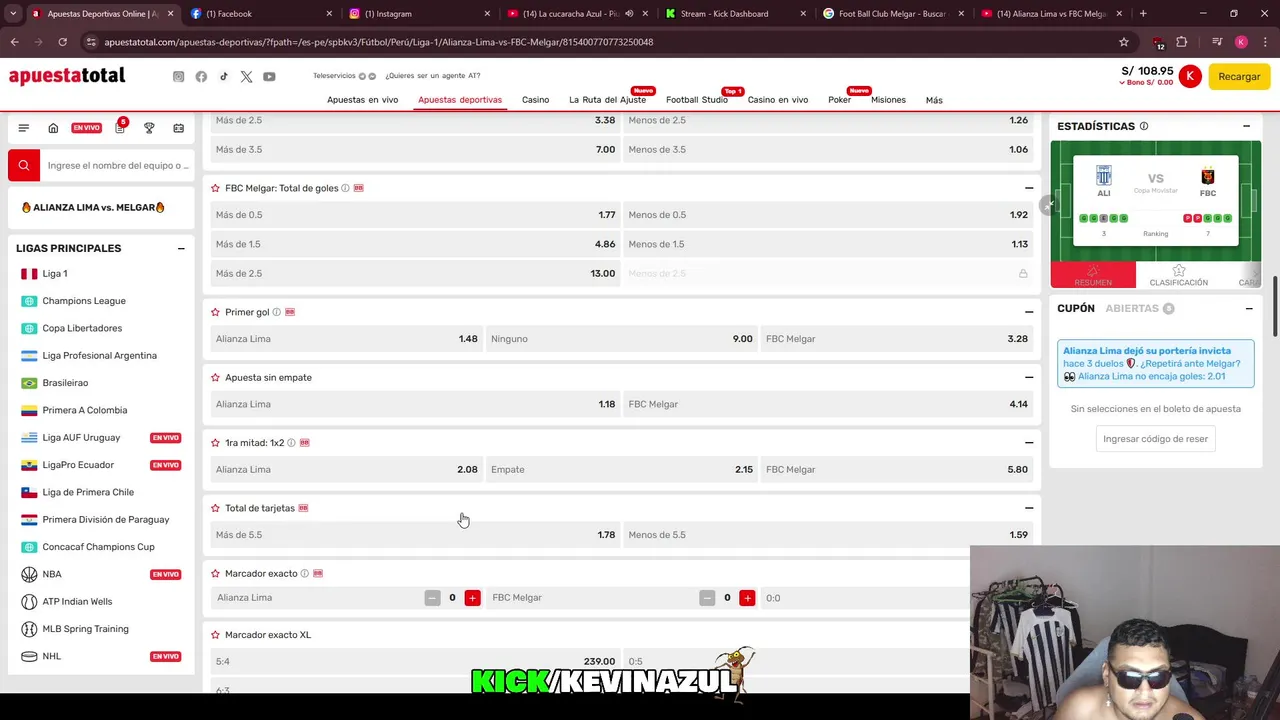Collapse the ESTADÍSTICAS panel

(1246, 126)
